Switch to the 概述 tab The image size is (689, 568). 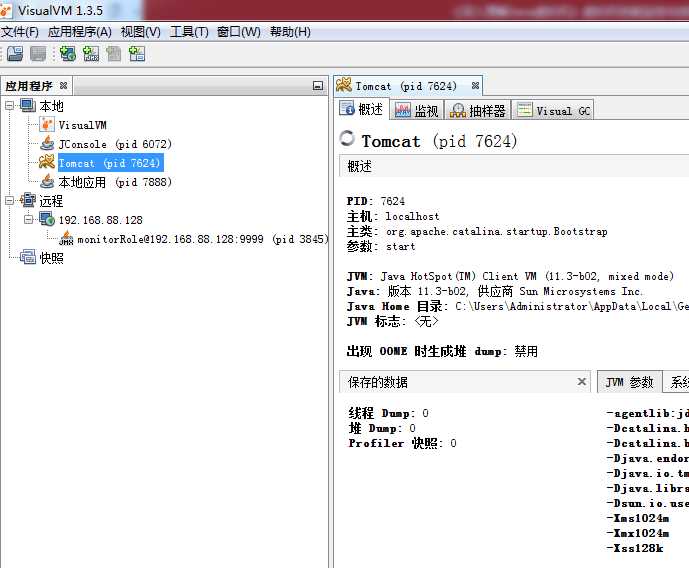click(x=362, y=109)
